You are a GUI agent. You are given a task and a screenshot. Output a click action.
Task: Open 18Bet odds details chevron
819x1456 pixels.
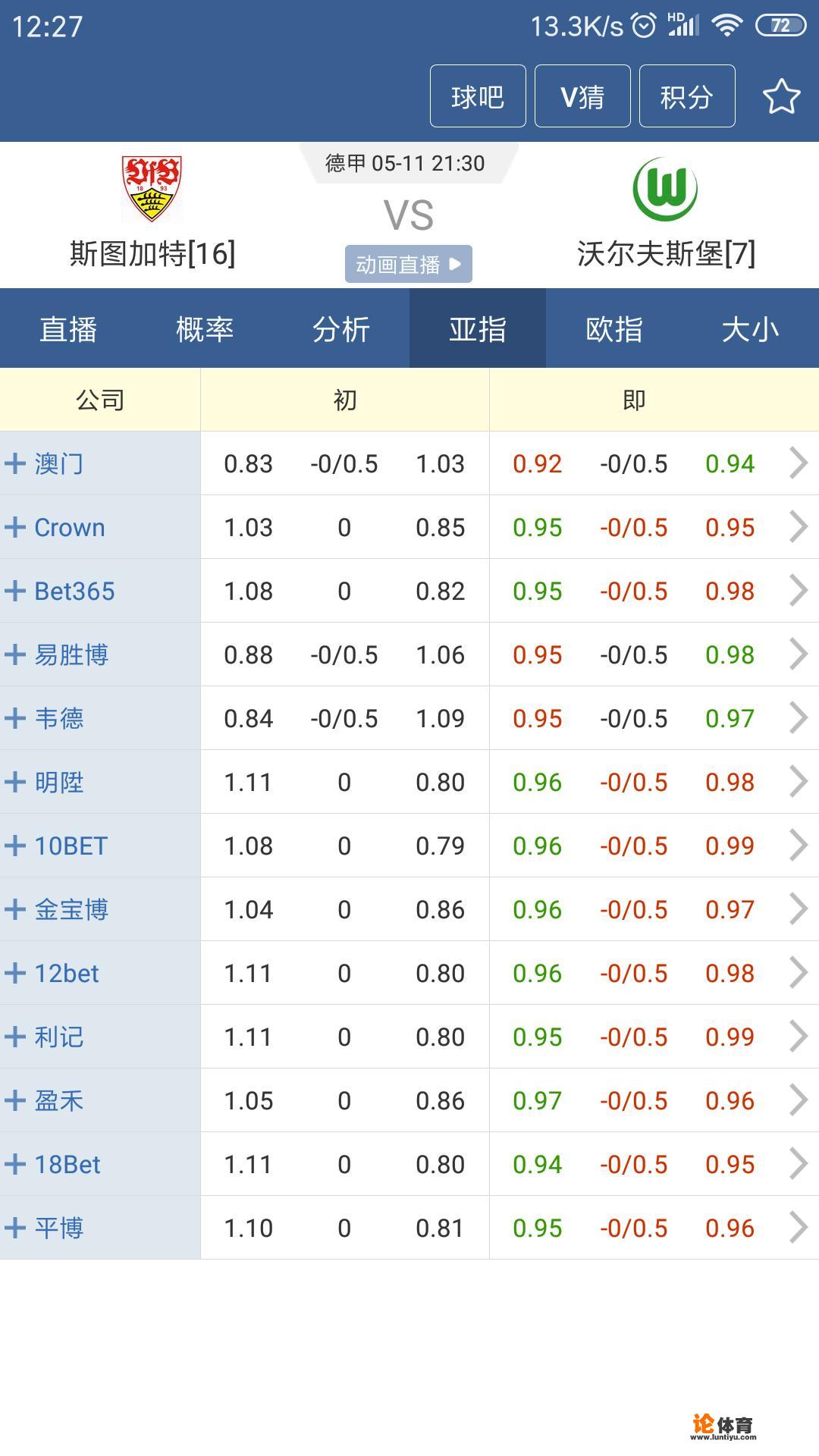(799, 1164)
